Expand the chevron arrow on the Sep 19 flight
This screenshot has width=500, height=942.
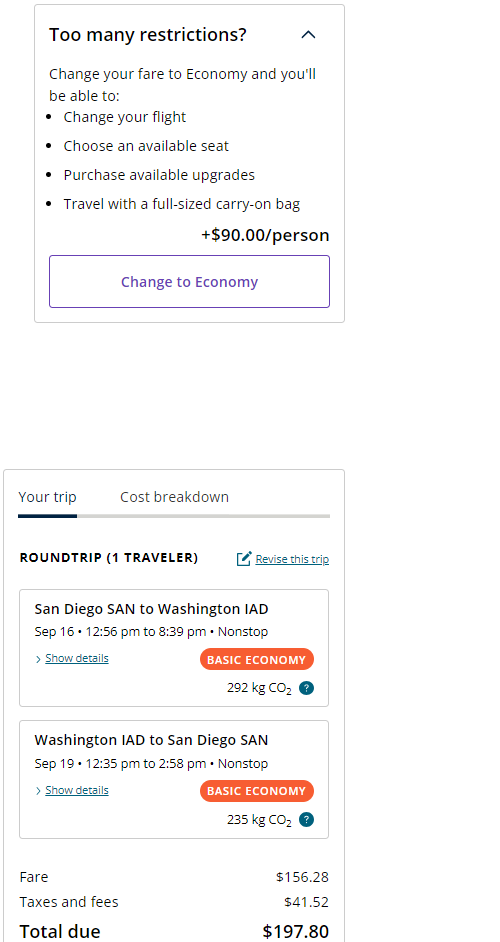coord(38,791)
